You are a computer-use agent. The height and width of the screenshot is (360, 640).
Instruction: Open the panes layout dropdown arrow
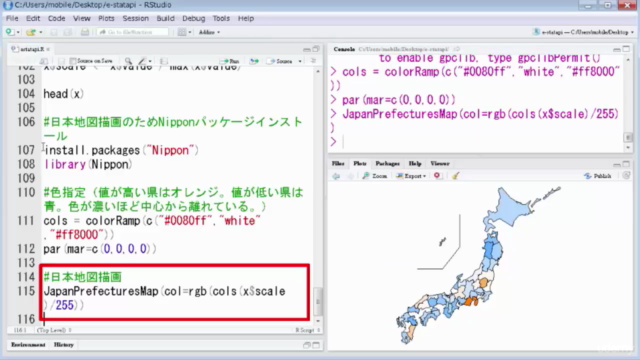pos(190,32)
